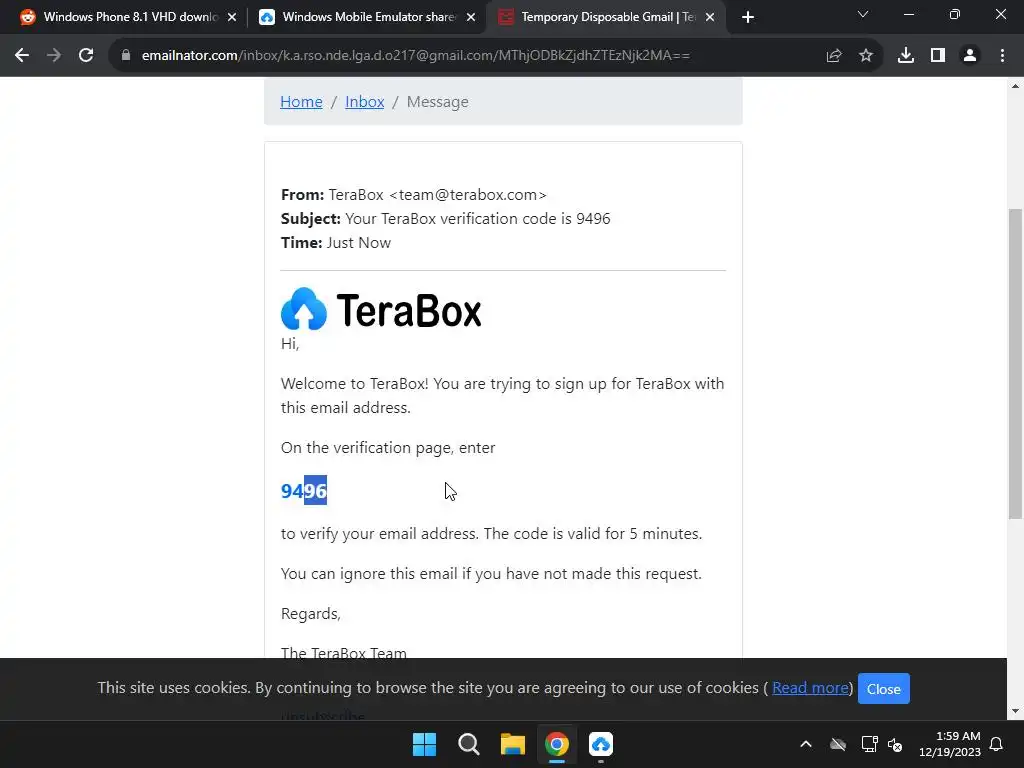Toggle Chrome side panel icon
Image resolution: width=1024 pixels, height=768 pixels.
[x=938, y=56]
